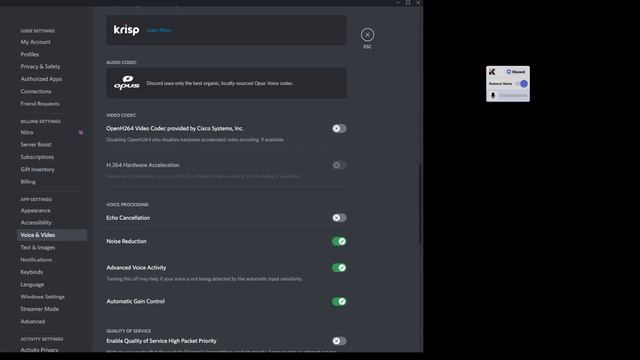This screenshot has height=360, width=640.
Task: Open the Krisp Learn More link
Action: [159, 30]
